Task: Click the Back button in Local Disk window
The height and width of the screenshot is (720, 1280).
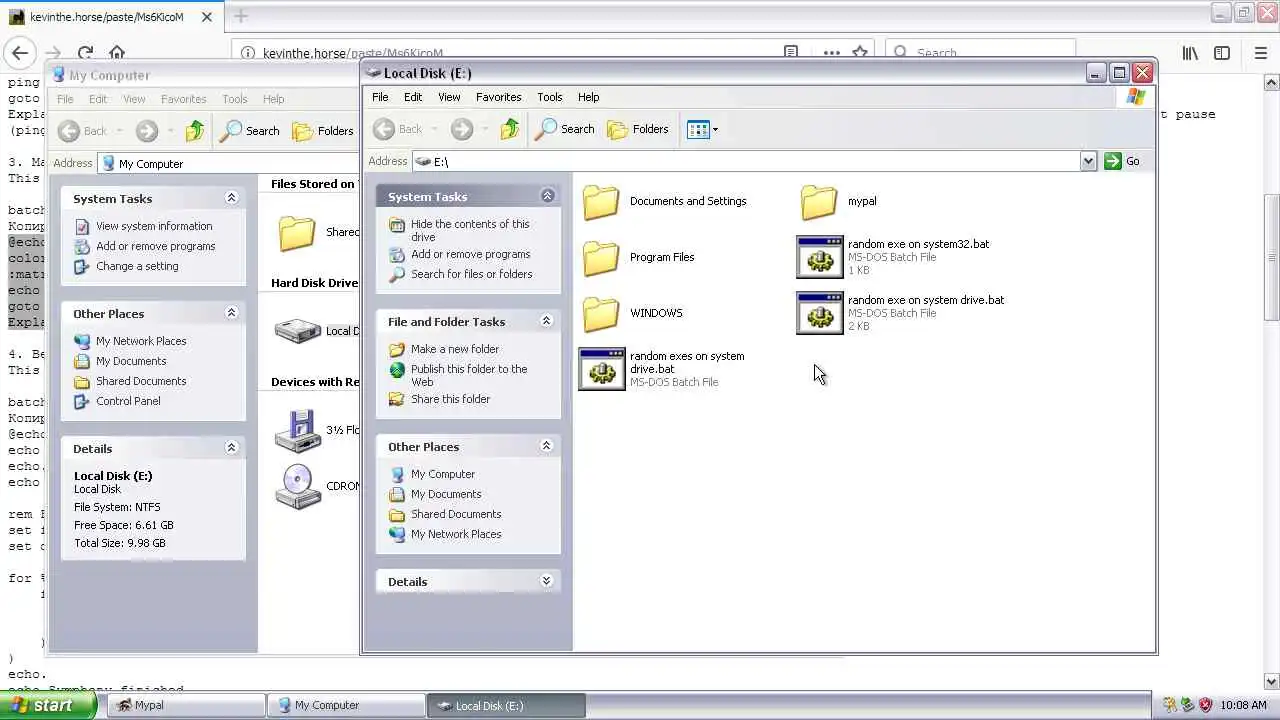Action: (398, 129)
